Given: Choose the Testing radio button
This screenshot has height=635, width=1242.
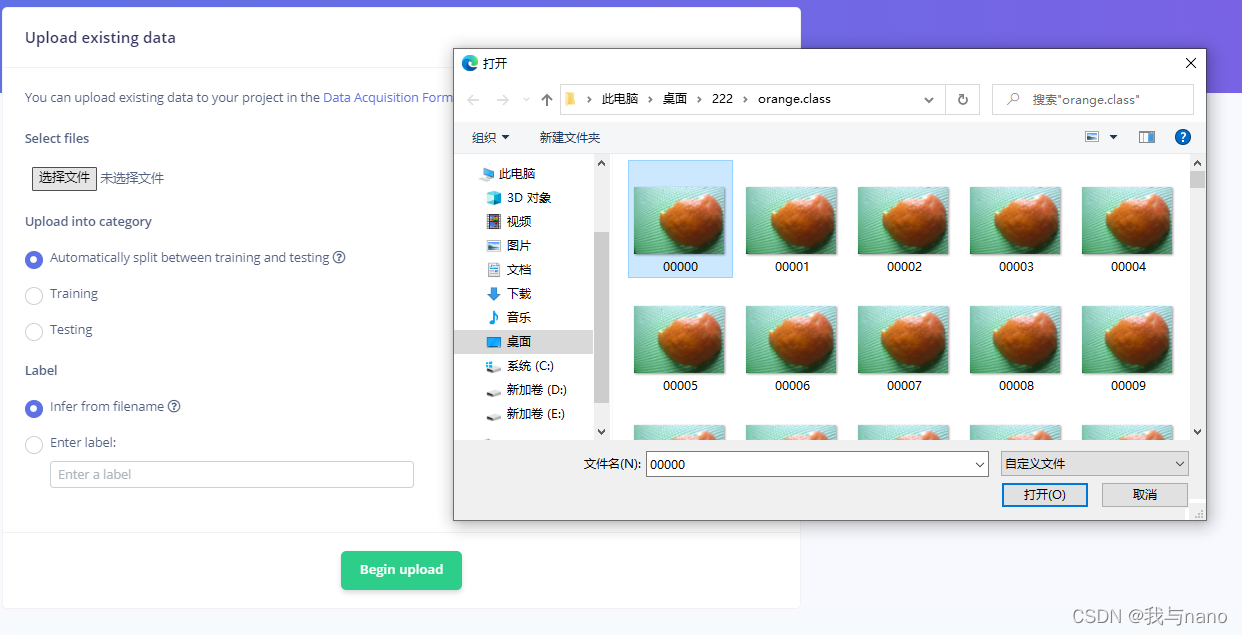Looking at the screenshot, I should click(33, 330).
